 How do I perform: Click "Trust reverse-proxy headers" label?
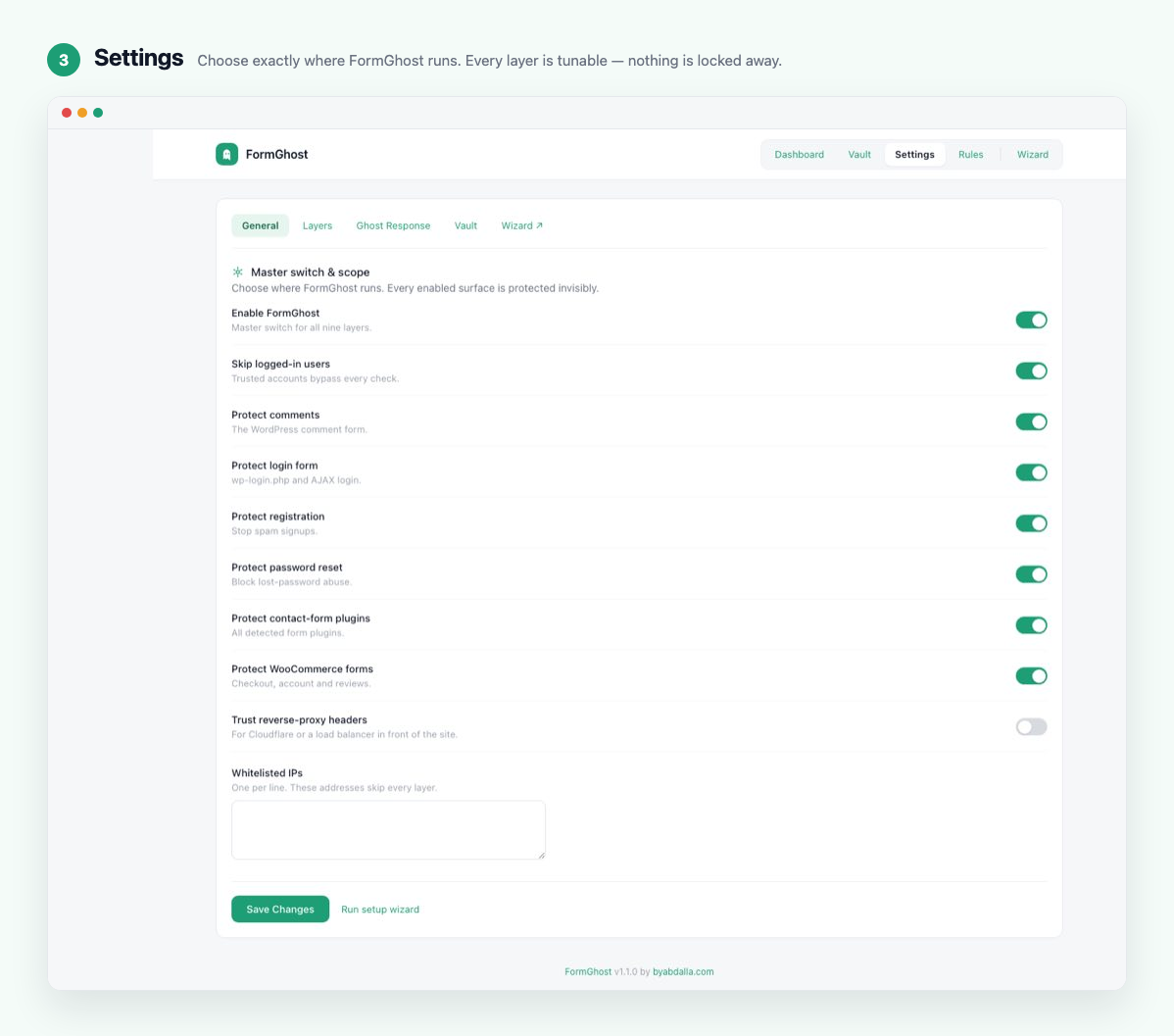tap(299, 719)
